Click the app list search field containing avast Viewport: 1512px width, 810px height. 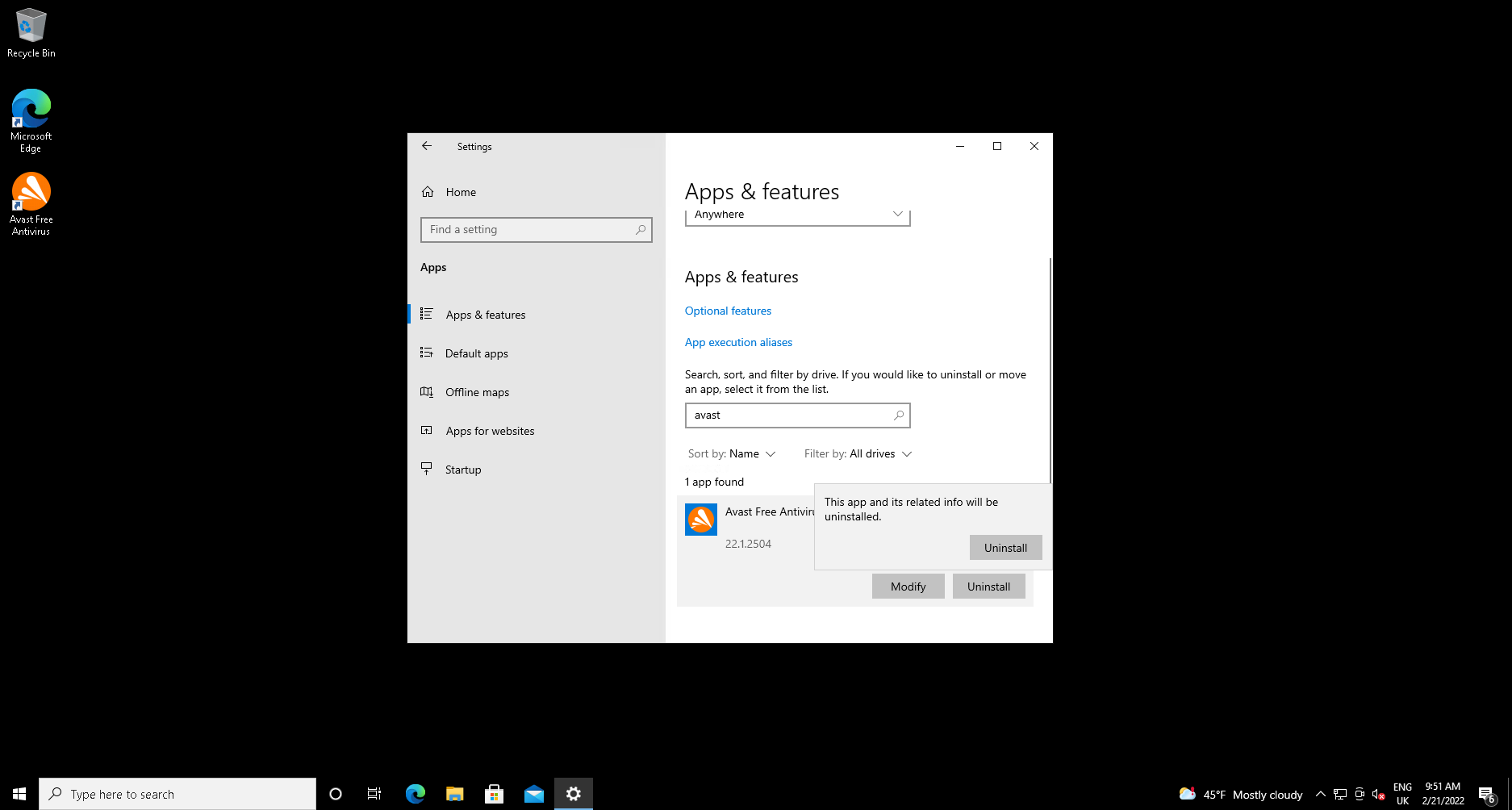[x=797, y=415]
